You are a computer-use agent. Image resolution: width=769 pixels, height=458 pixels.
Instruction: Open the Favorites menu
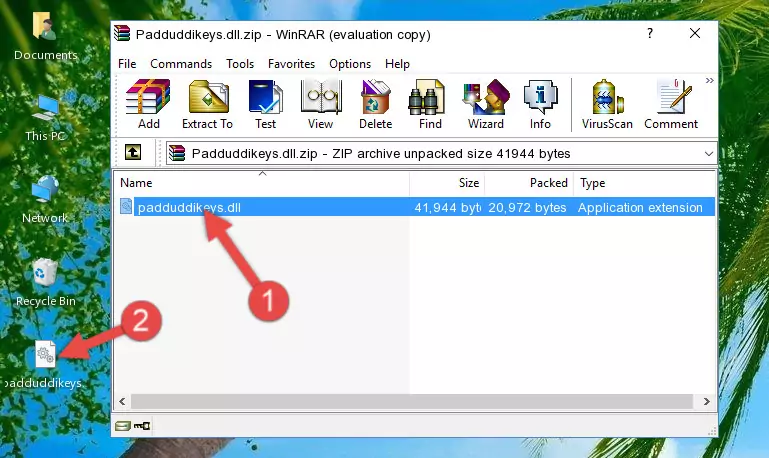pyautogui.click(x=291, y=64)
